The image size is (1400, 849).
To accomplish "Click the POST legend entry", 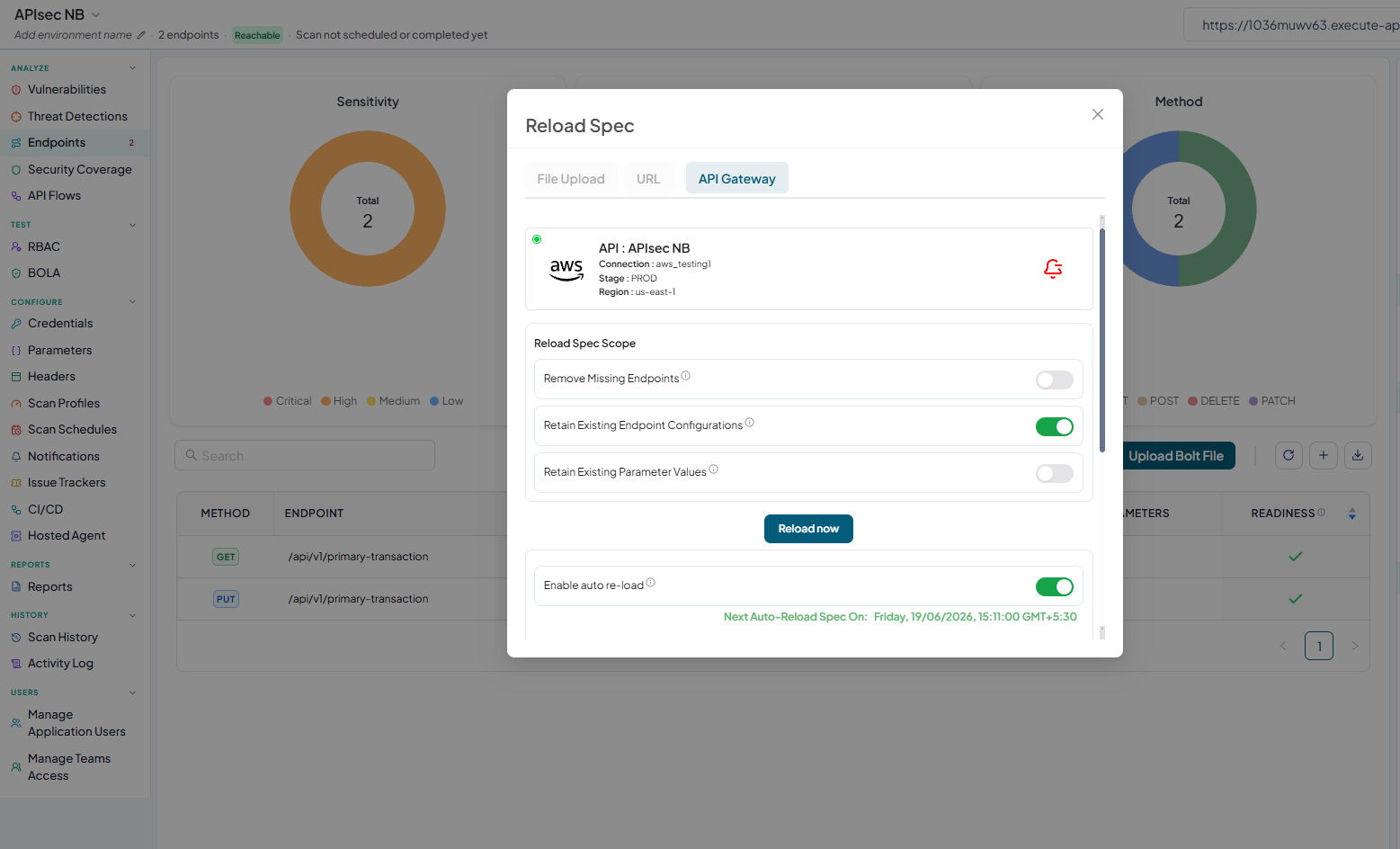I will tap(1158, 401).
